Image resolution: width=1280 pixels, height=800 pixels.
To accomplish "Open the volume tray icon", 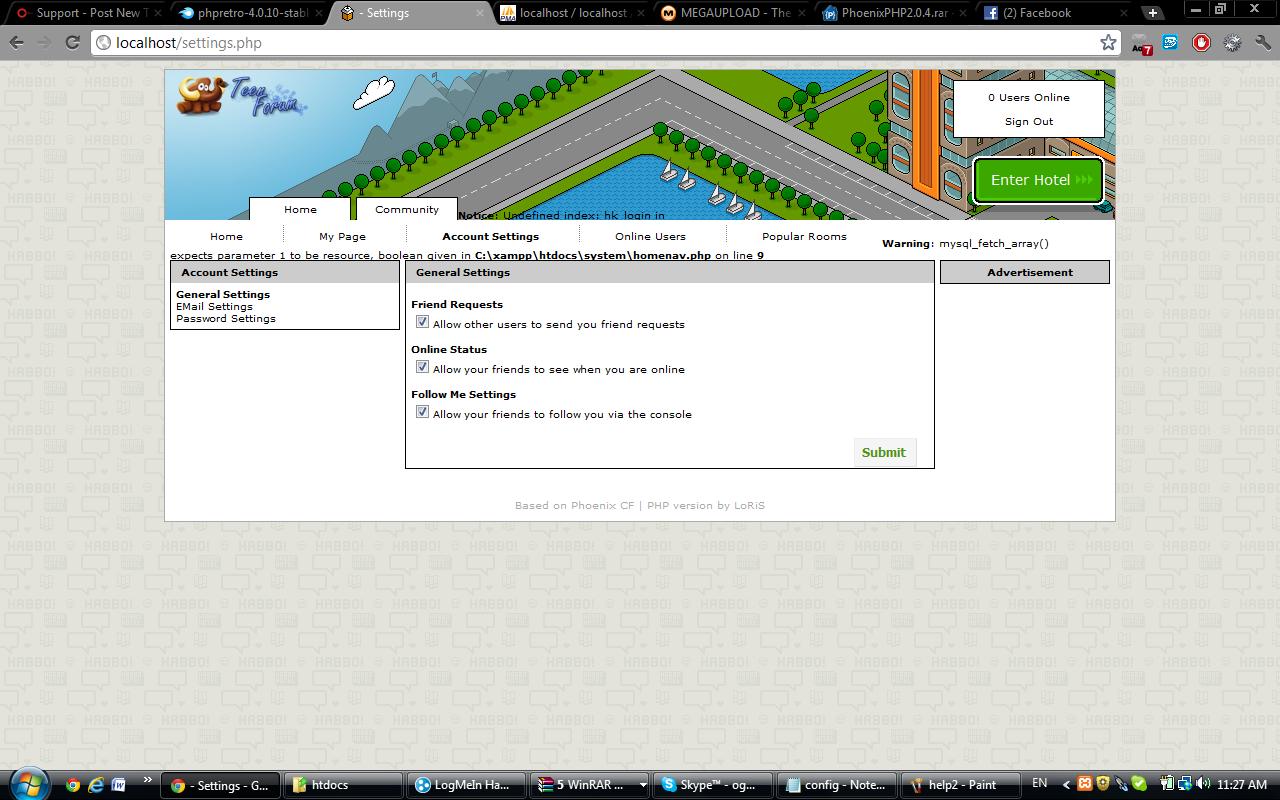I will coord(1205,785).
